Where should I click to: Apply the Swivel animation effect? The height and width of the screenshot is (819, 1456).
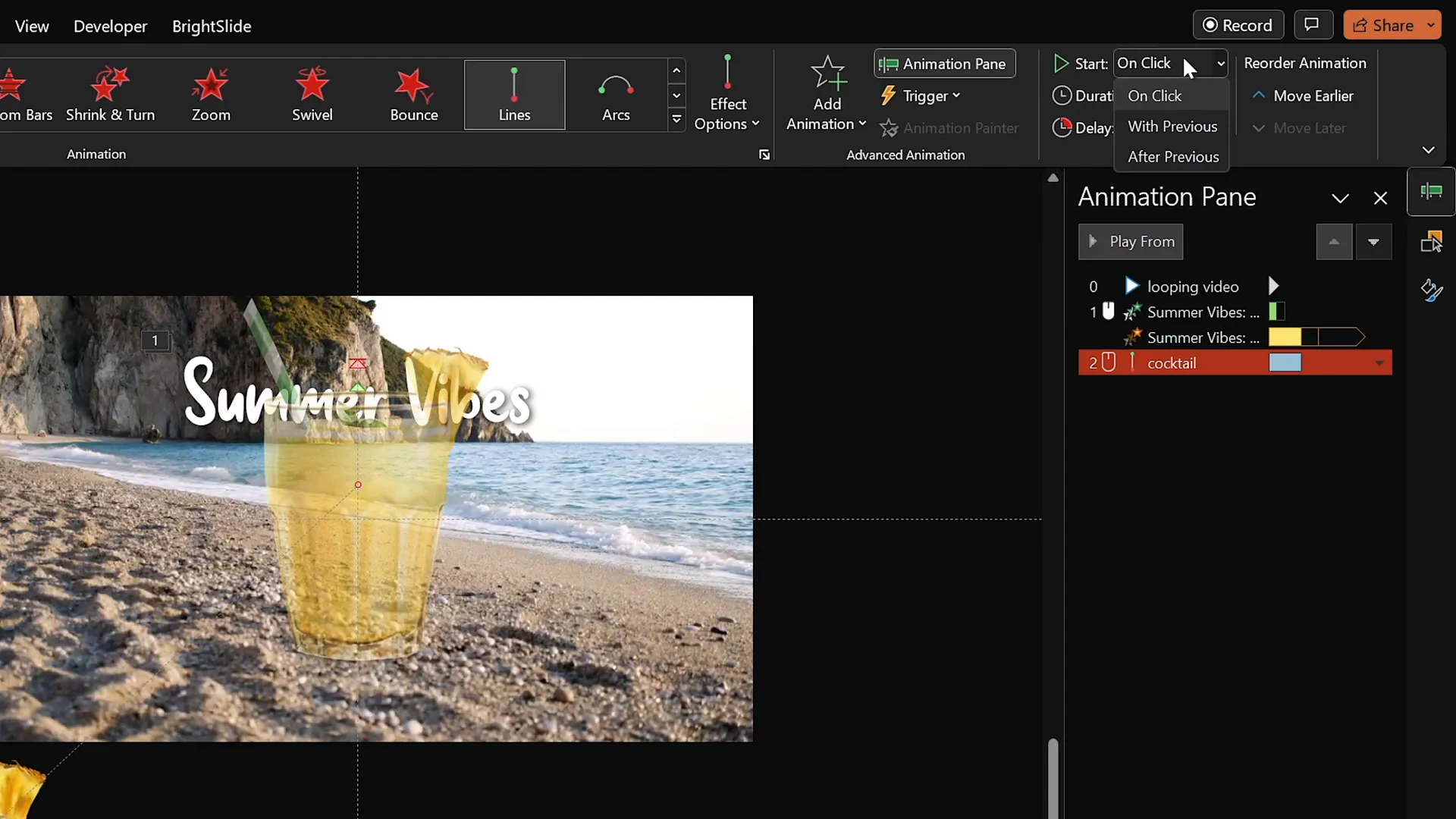pos(312,93)
